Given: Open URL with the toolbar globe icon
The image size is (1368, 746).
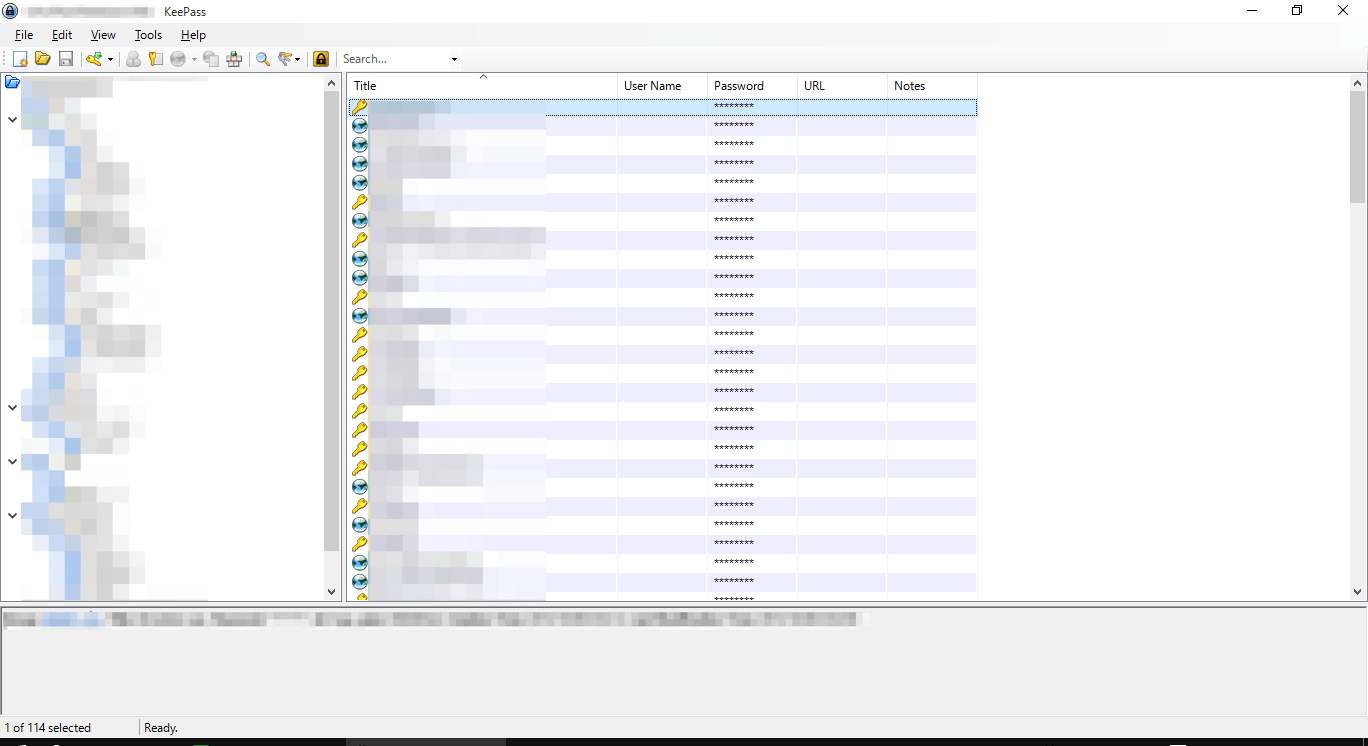Looking at the screenshot, I should point(178,59).
